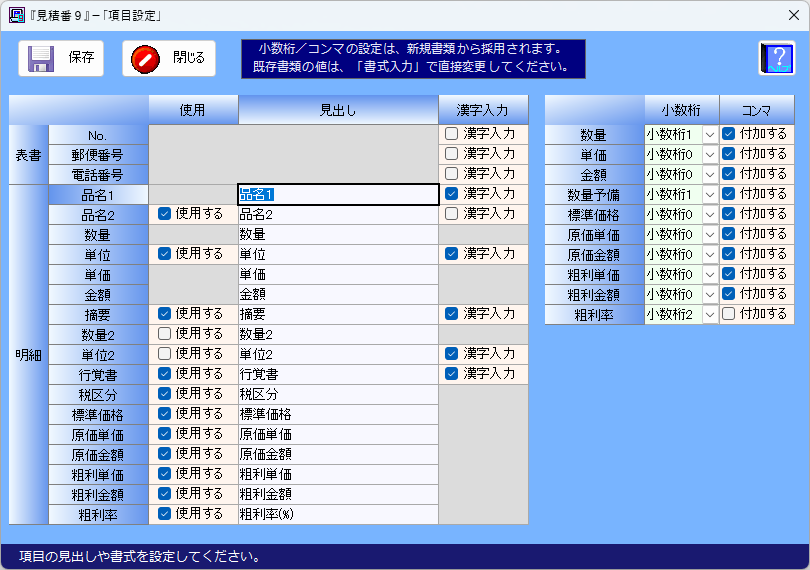Image resolution: width=810 pixels, height=570 pixels.
Task: Uncheck 漢字入力 for 摘要 row
Action: [x=451, y=313]
